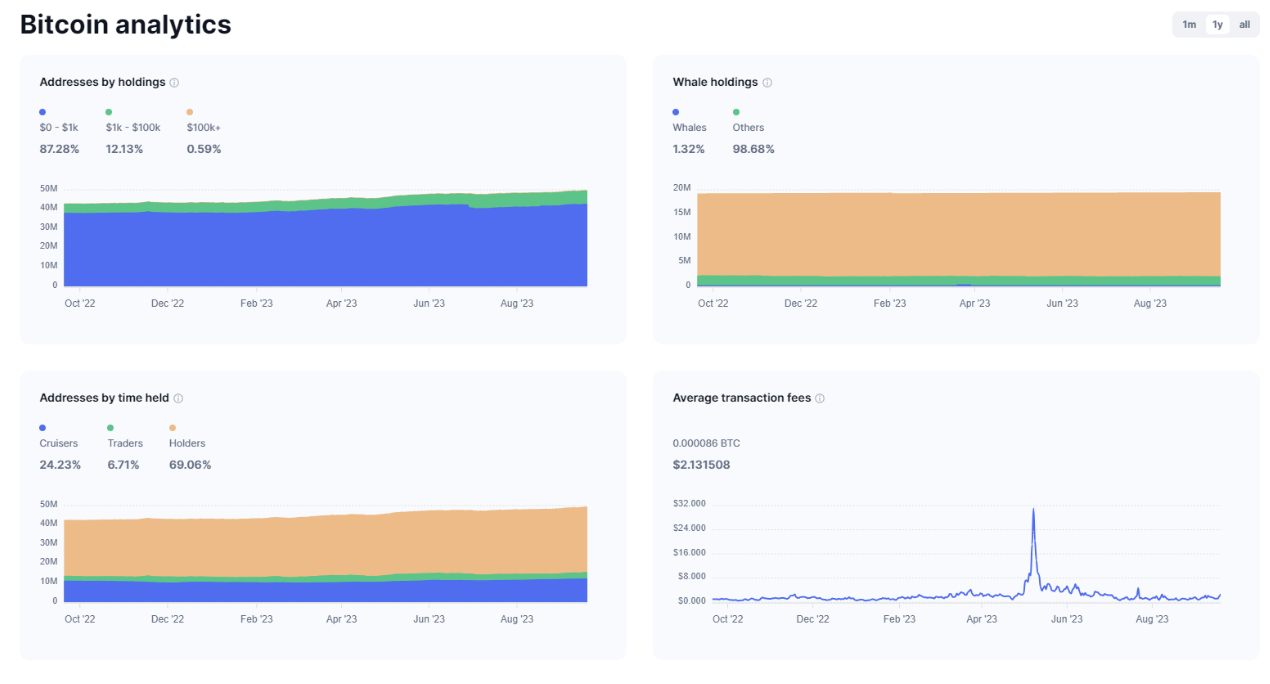Click the orange $100k+ legend dot
The image size is (1270, 684).
(190, 112)
